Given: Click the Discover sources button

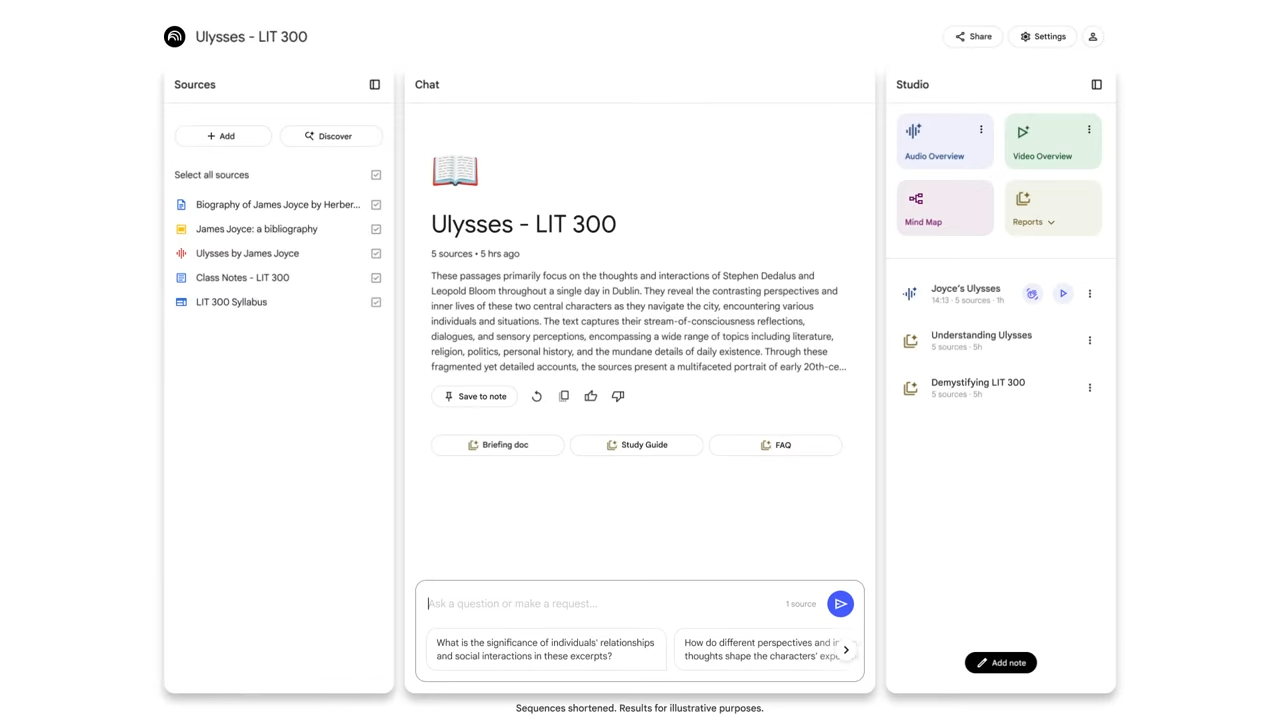Looking at the screenshot, I should coord(330,136).
